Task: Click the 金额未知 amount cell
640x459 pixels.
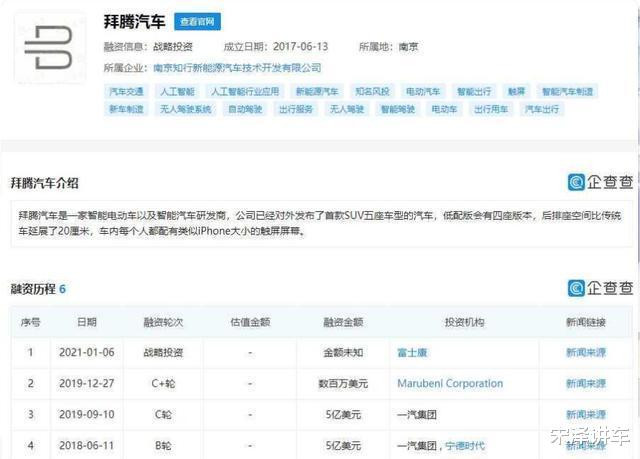Action: tap(343, 353)
